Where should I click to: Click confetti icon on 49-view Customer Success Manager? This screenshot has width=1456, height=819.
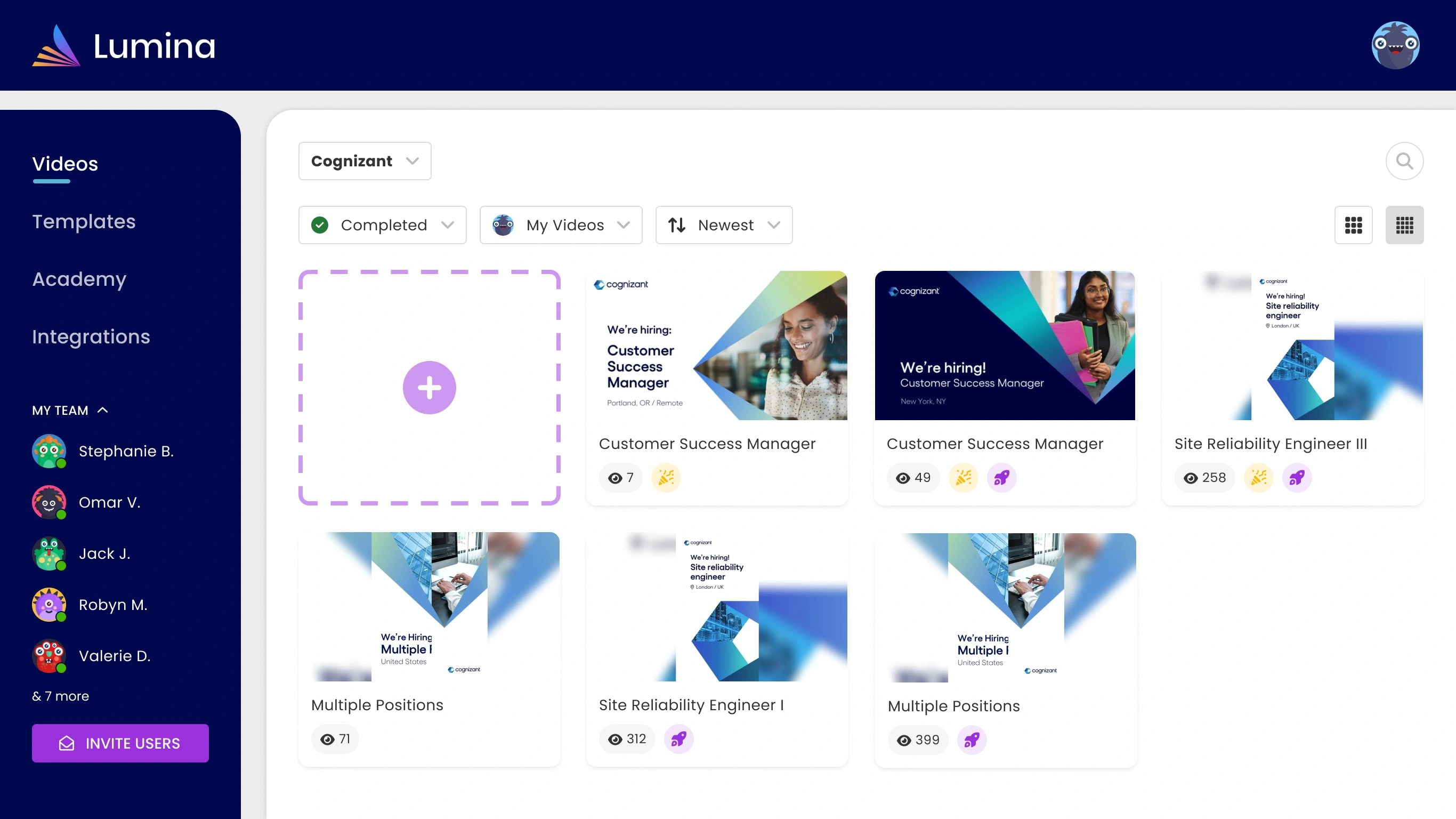pyautogui.click(x=963, y=478)
